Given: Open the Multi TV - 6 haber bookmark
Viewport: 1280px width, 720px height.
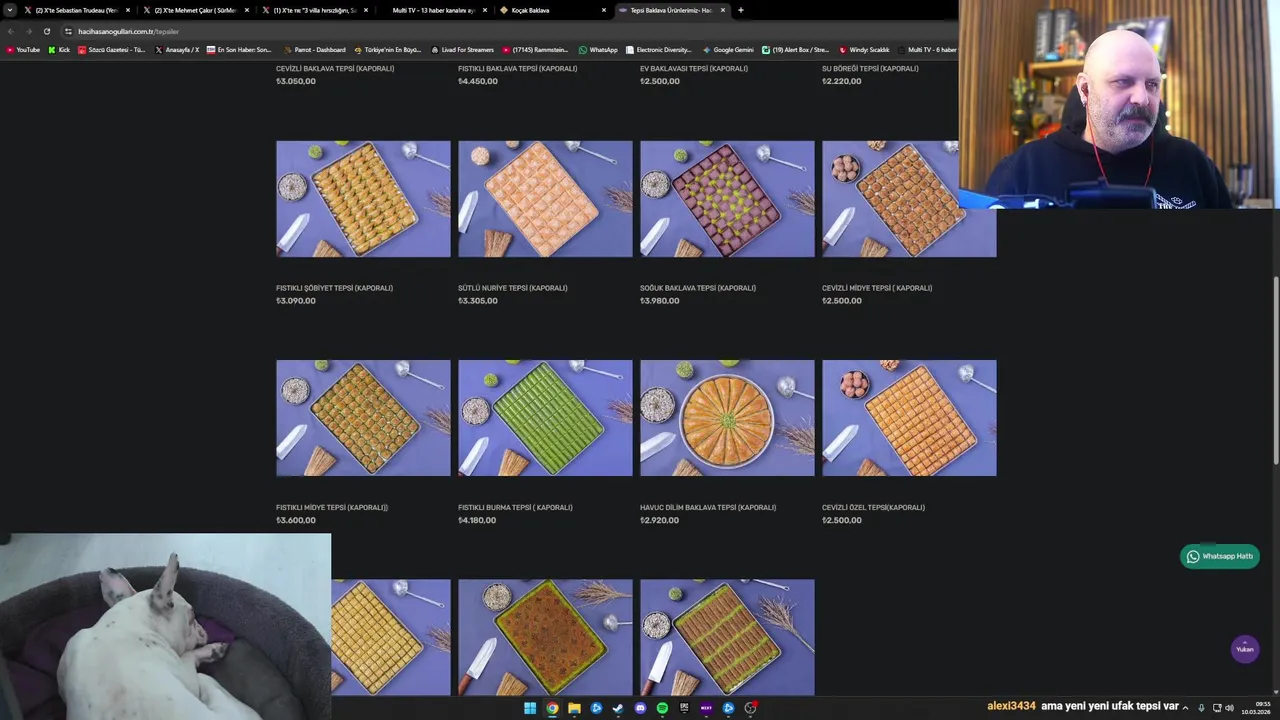Looking at the screenshot, I should pos(927,49).
